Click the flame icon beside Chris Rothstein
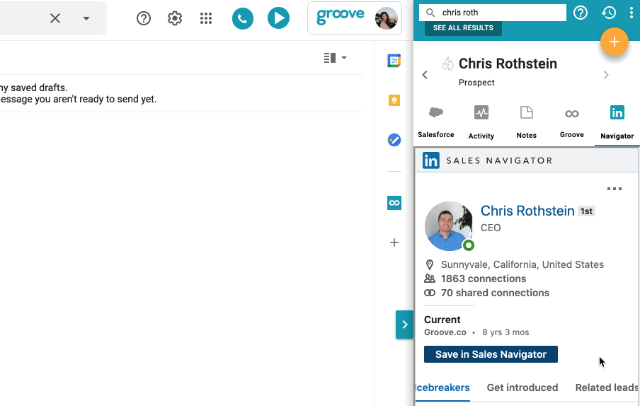This screenshot has height=406, width=643. [448, 64]
